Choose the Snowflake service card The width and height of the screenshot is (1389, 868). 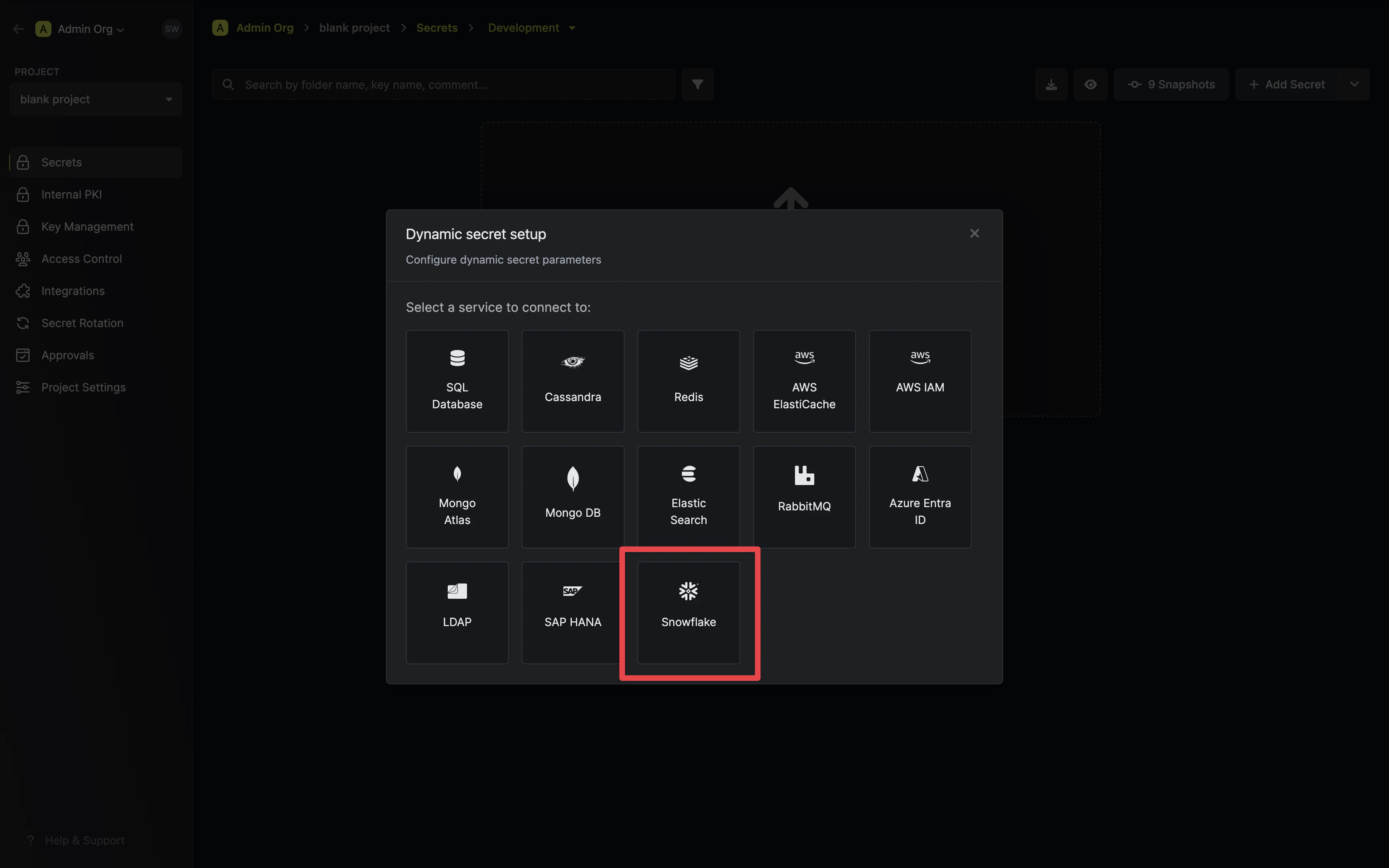tap(688, 612)
